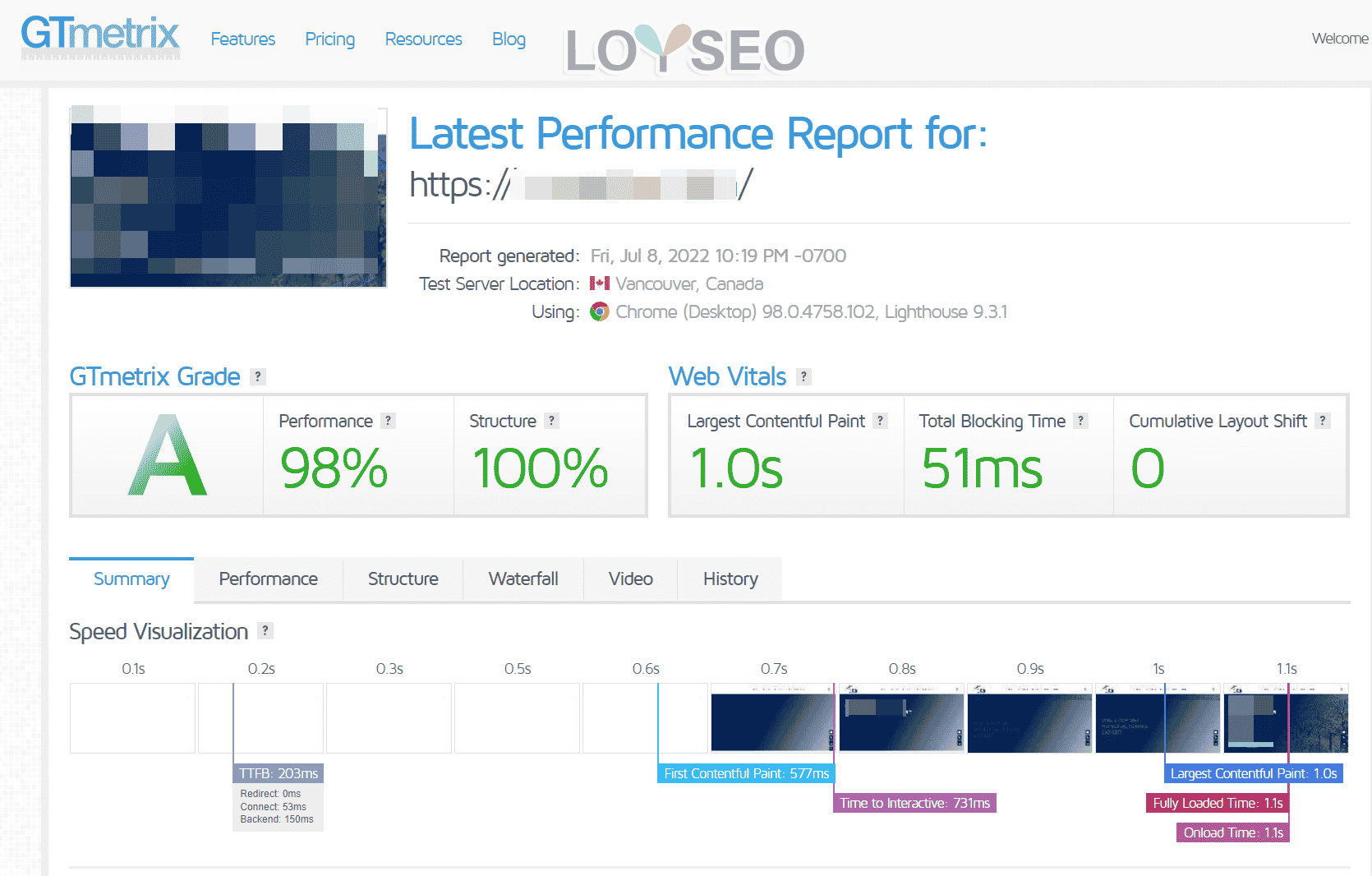Open the Resources menu link
Screen dimensions: 1372x876
424,39
